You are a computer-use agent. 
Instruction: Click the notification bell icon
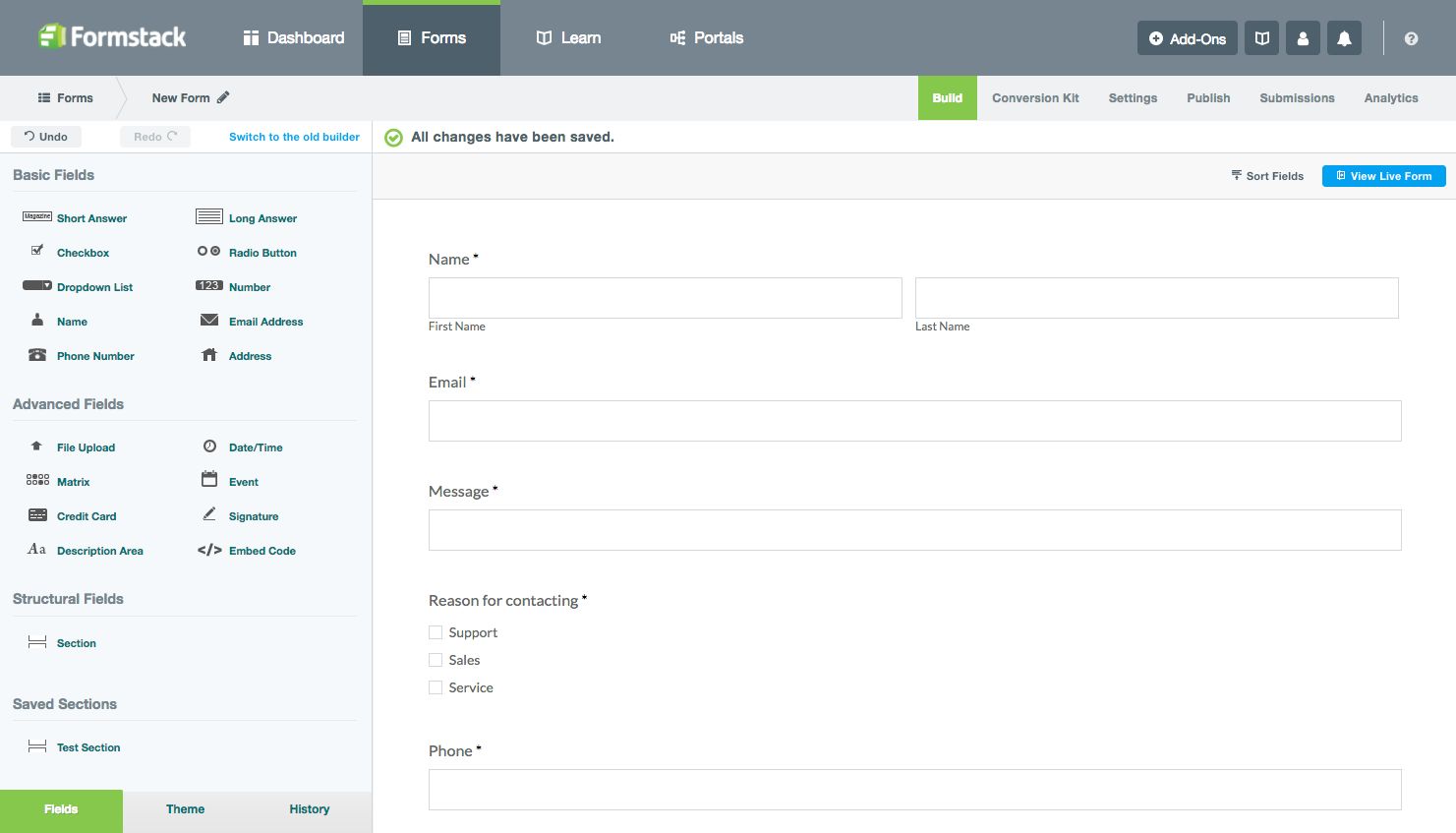[1344, 38]
